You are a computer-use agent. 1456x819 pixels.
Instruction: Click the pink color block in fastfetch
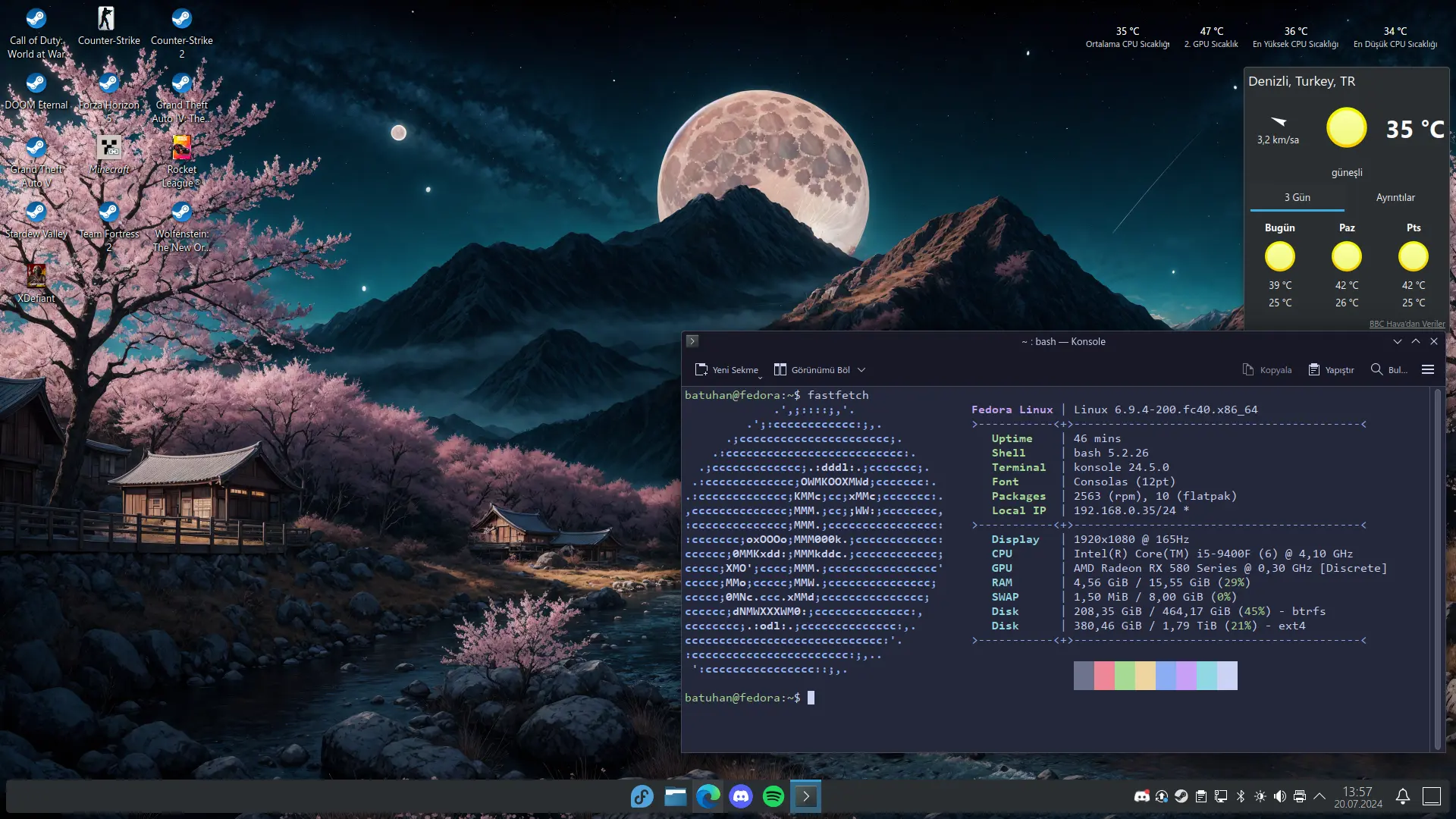pyautogui.click(x=1104, y=676)
